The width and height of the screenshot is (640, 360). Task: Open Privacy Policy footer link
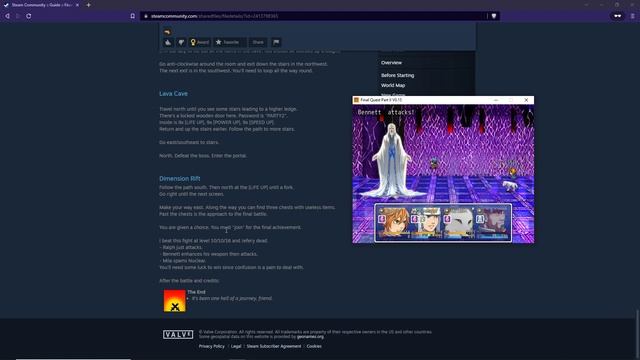(211, 346)
